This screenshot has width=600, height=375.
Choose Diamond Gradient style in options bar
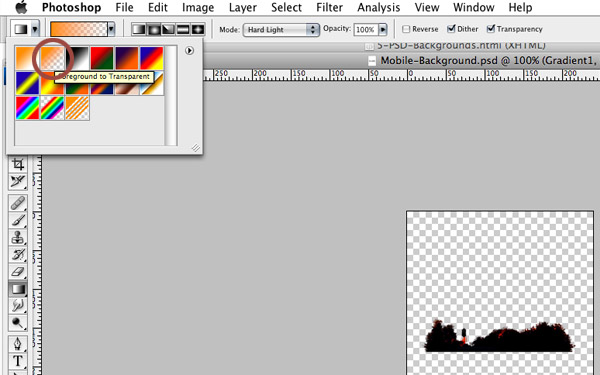click(197, 29)
